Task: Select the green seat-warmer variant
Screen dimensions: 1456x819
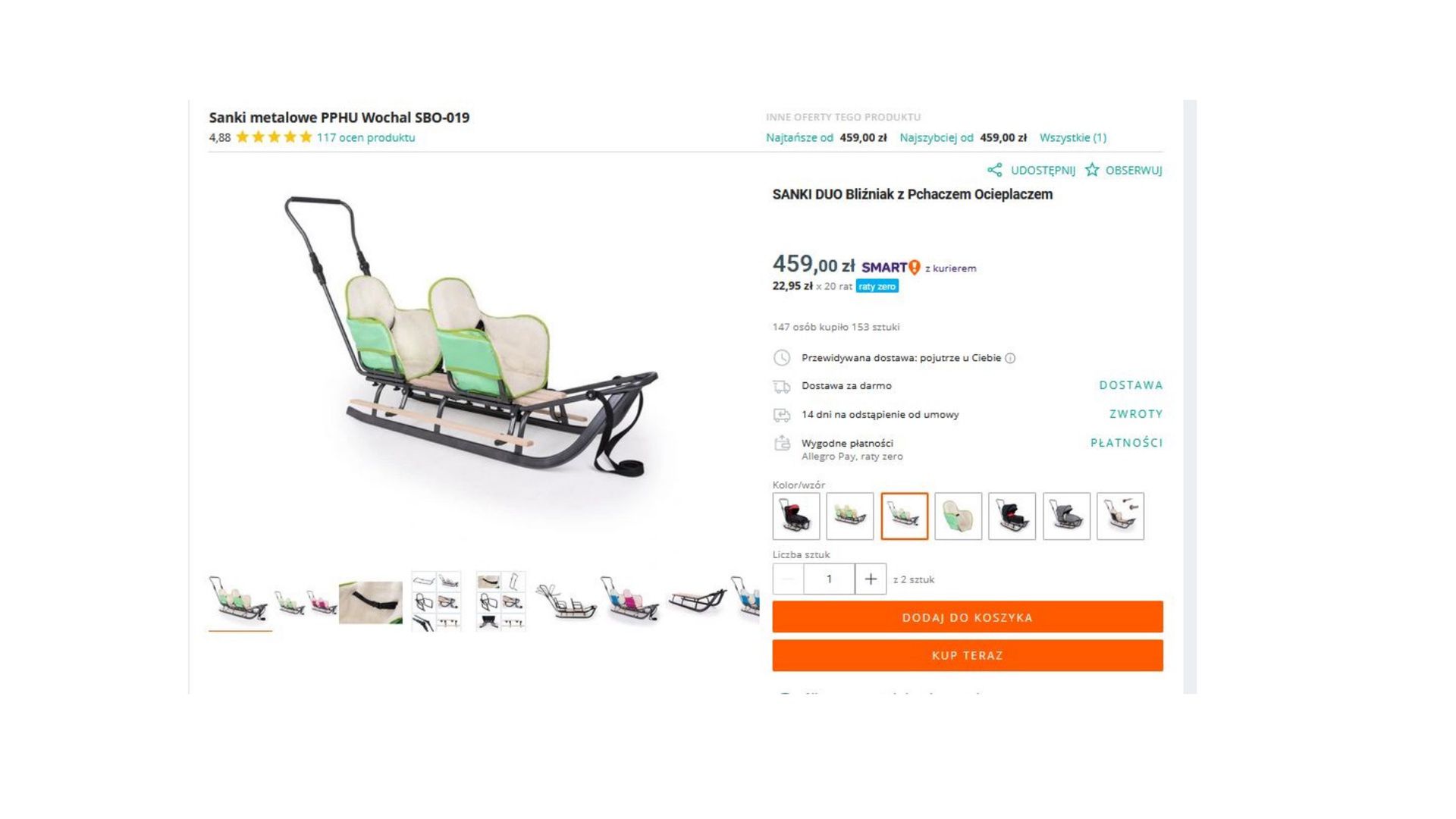Action: [959, 516]
